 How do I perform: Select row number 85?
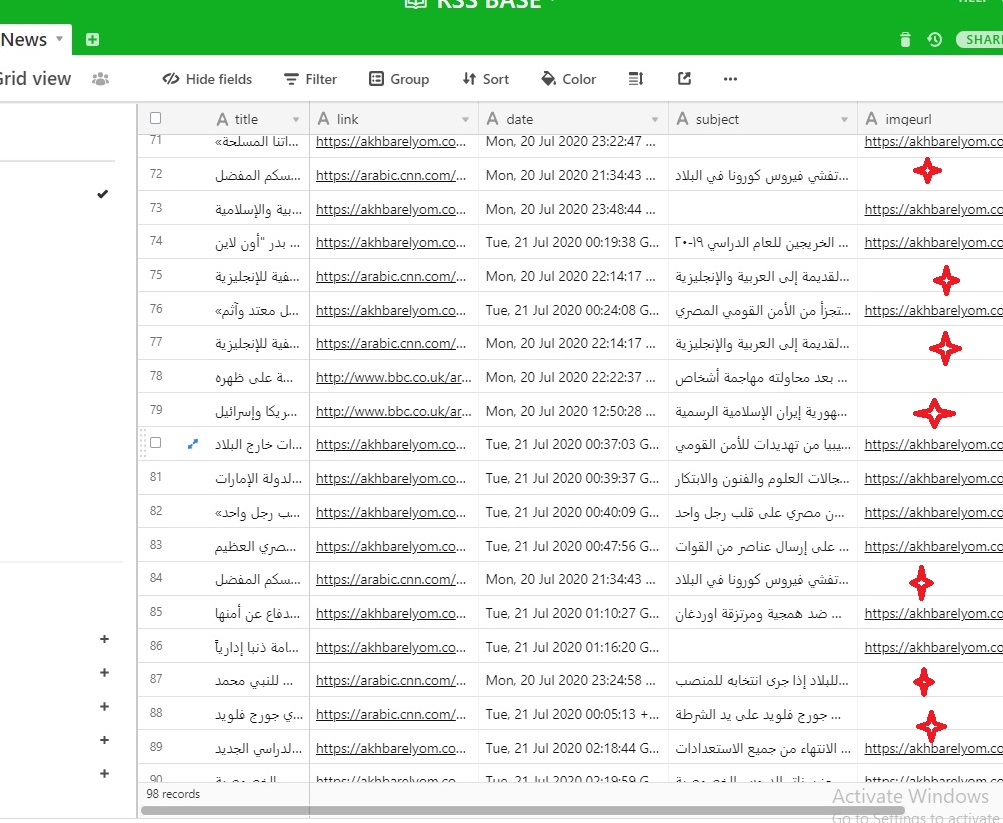pos(156,612)
